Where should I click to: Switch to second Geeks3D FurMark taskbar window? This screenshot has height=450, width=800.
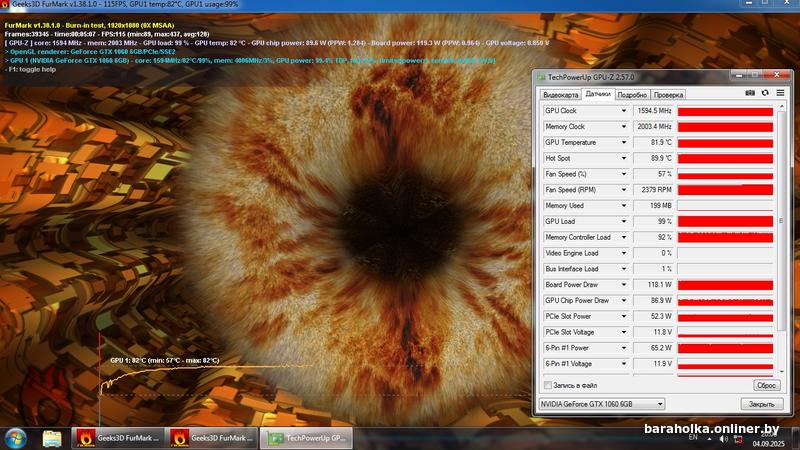click(x=211, y=438)
